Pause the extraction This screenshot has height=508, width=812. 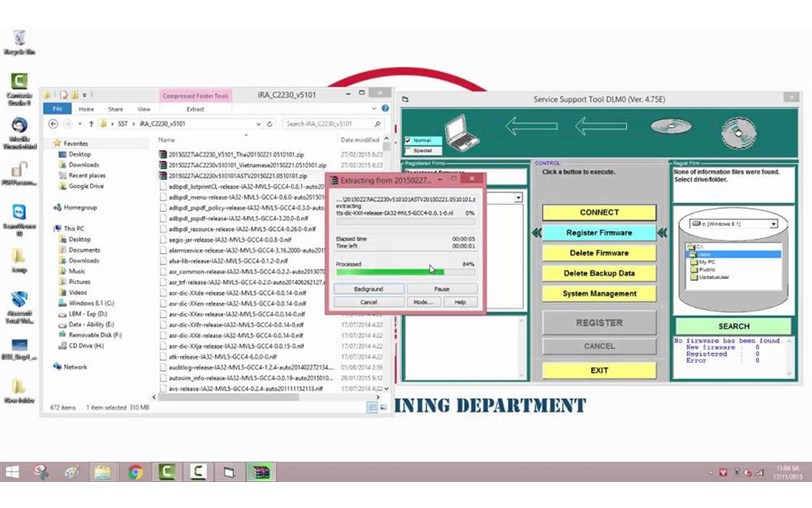click(x=442, y=289)
